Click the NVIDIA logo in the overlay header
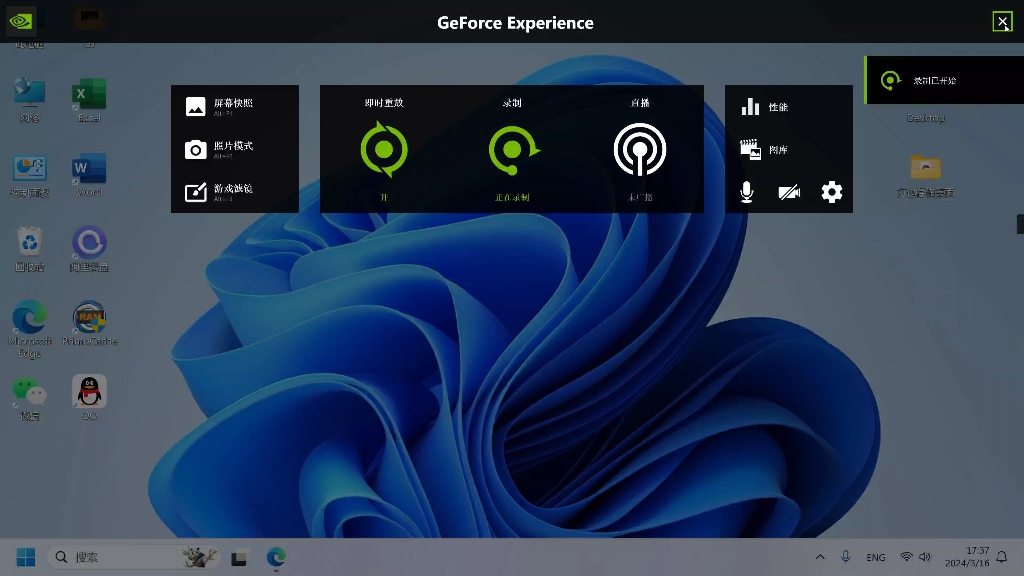 [x=21, y=21]
